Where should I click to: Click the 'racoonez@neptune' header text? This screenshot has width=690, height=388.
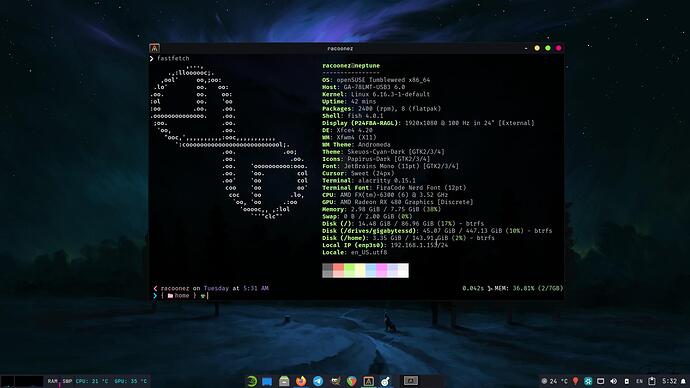coord(351,66)
